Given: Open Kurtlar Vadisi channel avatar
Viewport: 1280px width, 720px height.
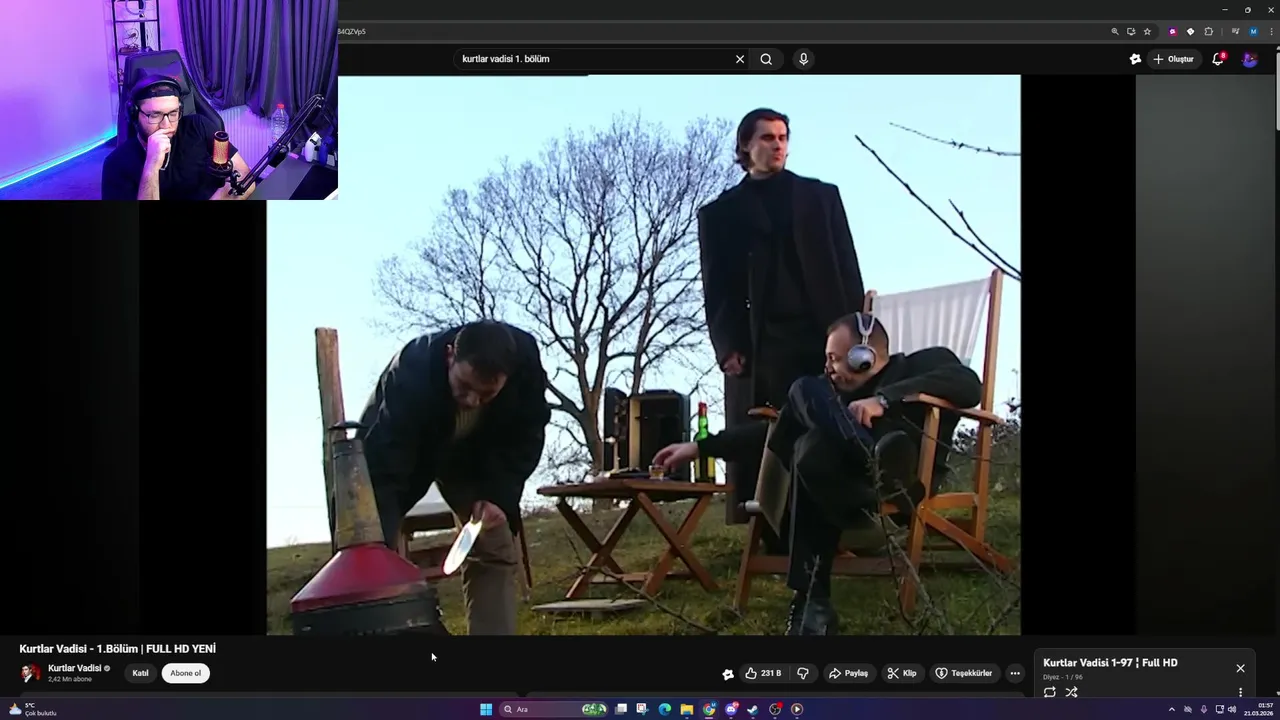Looking at the screenshot, I should click(x=31, y=673).
